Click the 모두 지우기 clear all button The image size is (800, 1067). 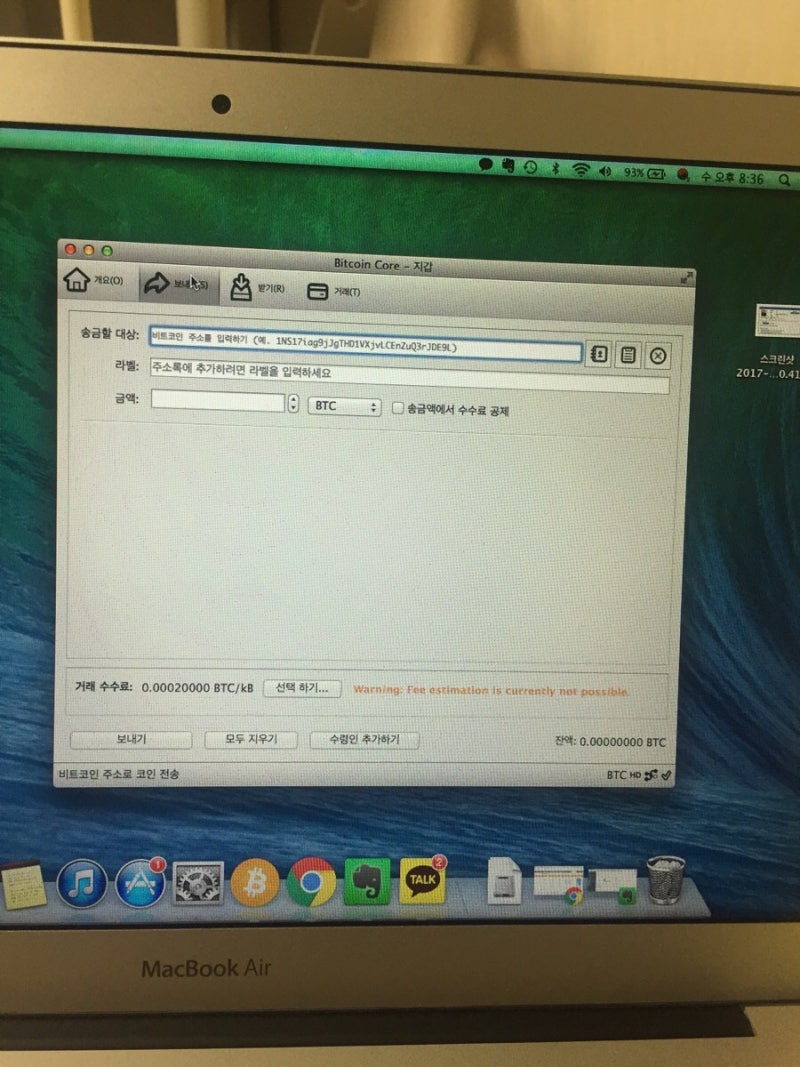point(250,740)
